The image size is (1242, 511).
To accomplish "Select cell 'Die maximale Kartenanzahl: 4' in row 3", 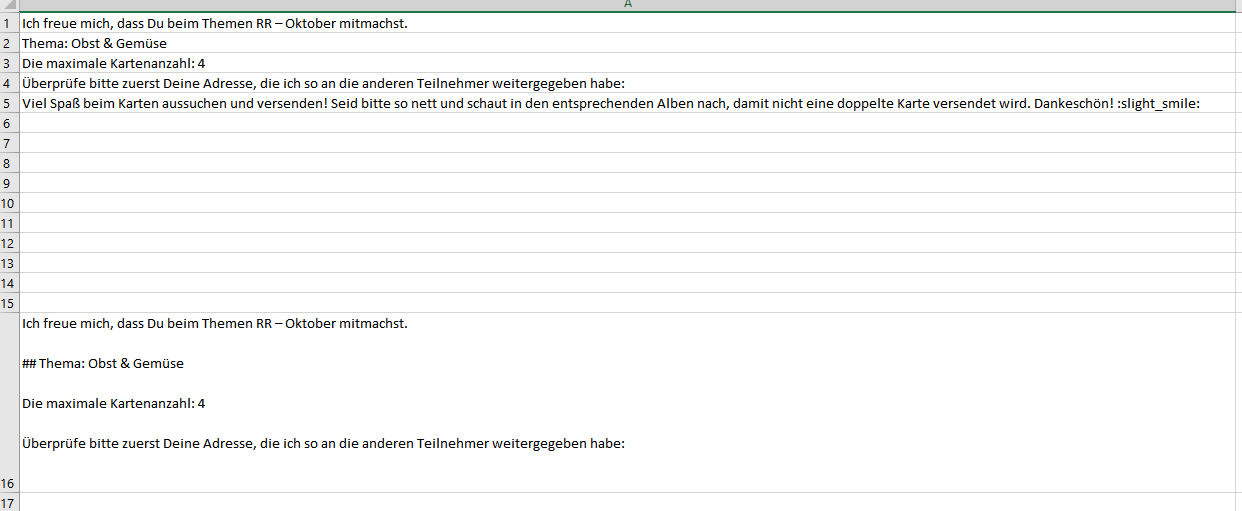I will tap(114, 63).
